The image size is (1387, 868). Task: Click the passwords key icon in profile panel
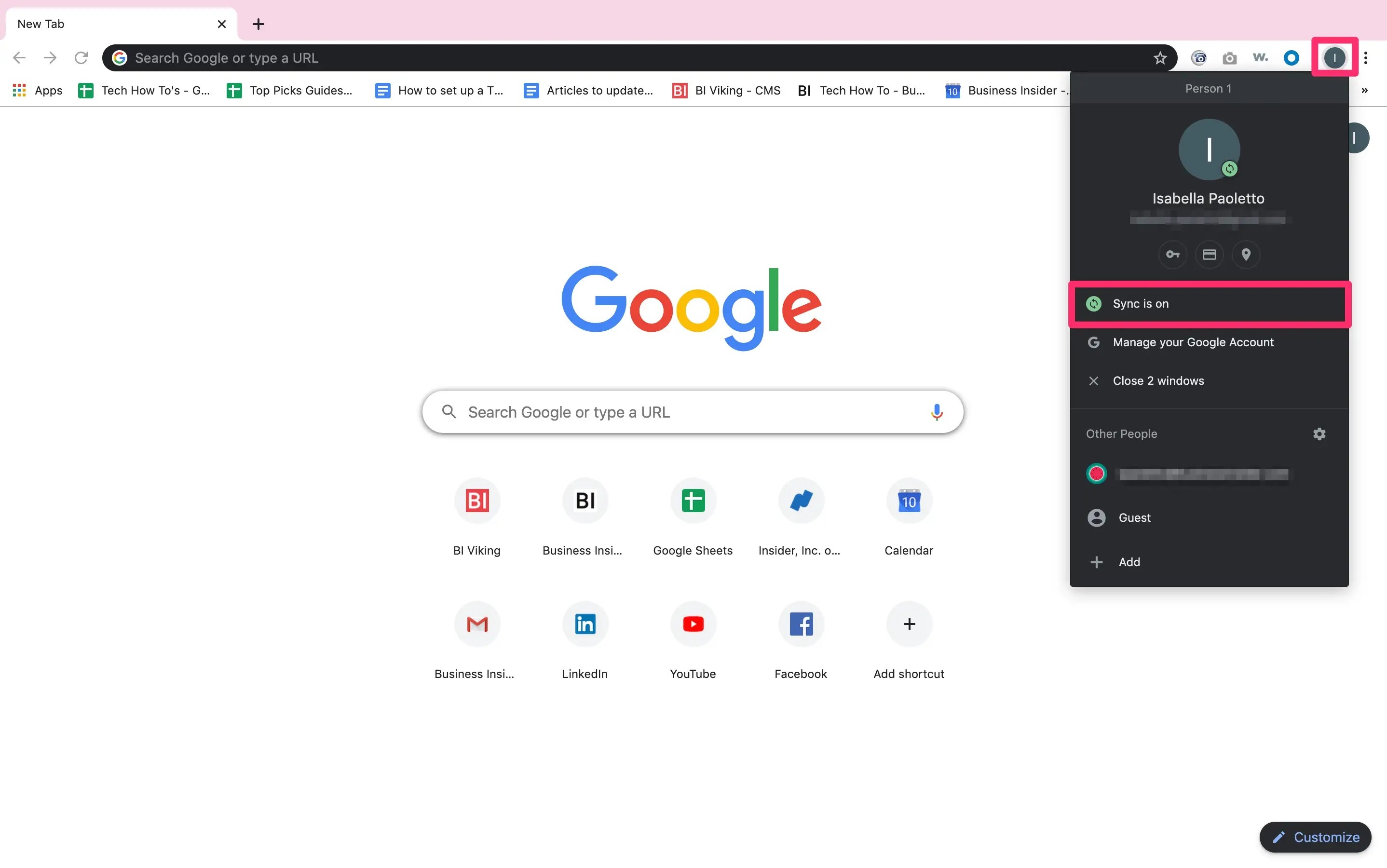tap(1172, 254)
